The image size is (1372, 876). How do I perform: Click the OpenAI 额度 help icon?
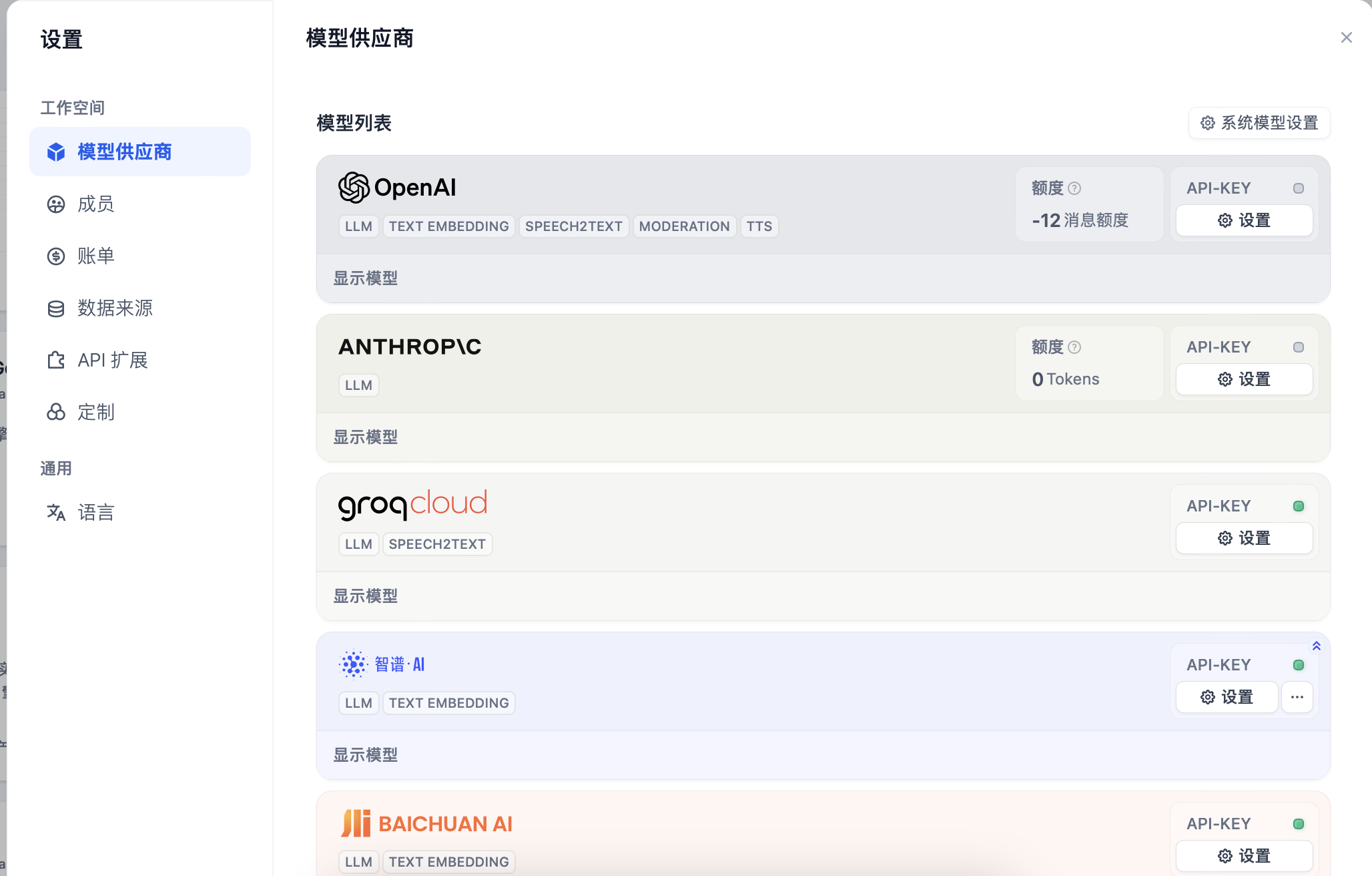[x=1074, y=188]
